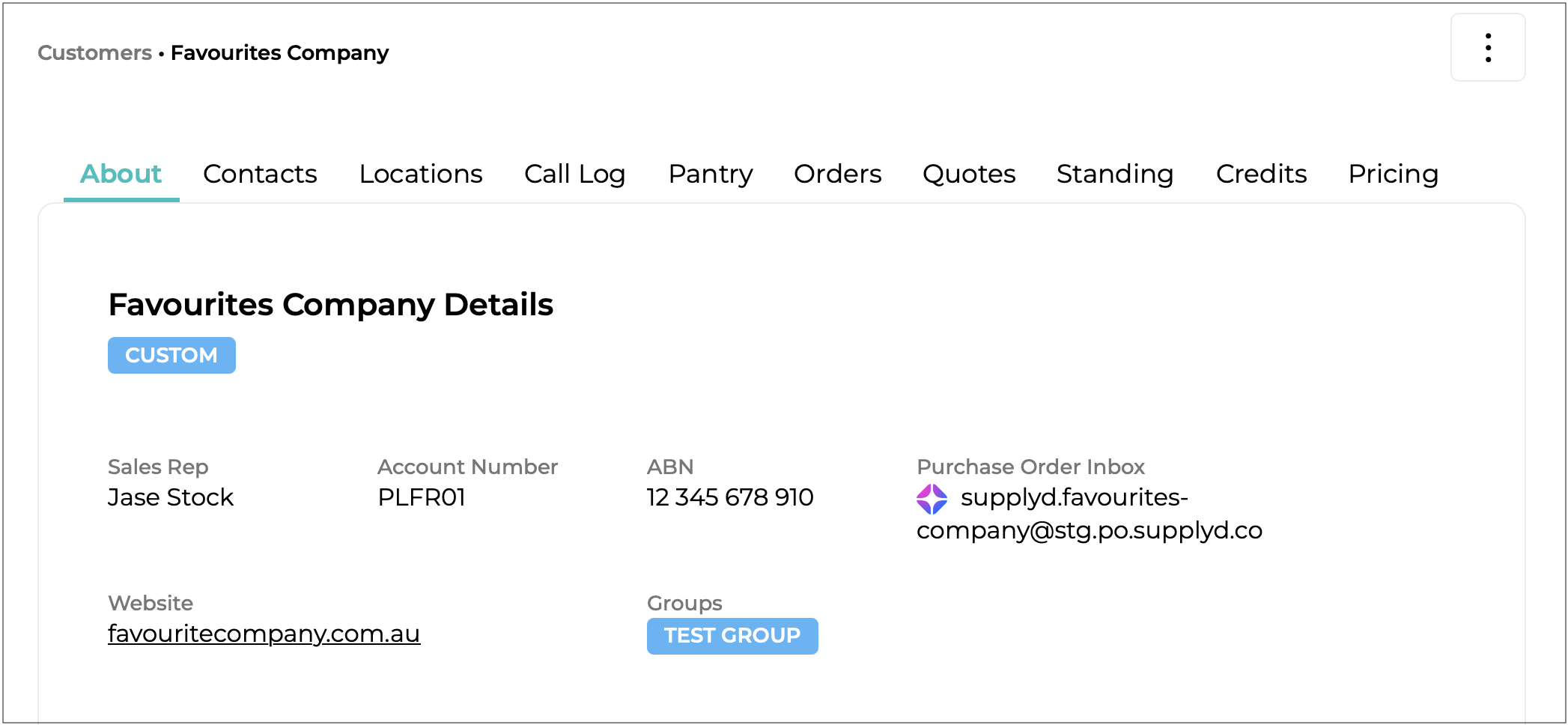Click the Supplyd sparkle logo icon

932,499
